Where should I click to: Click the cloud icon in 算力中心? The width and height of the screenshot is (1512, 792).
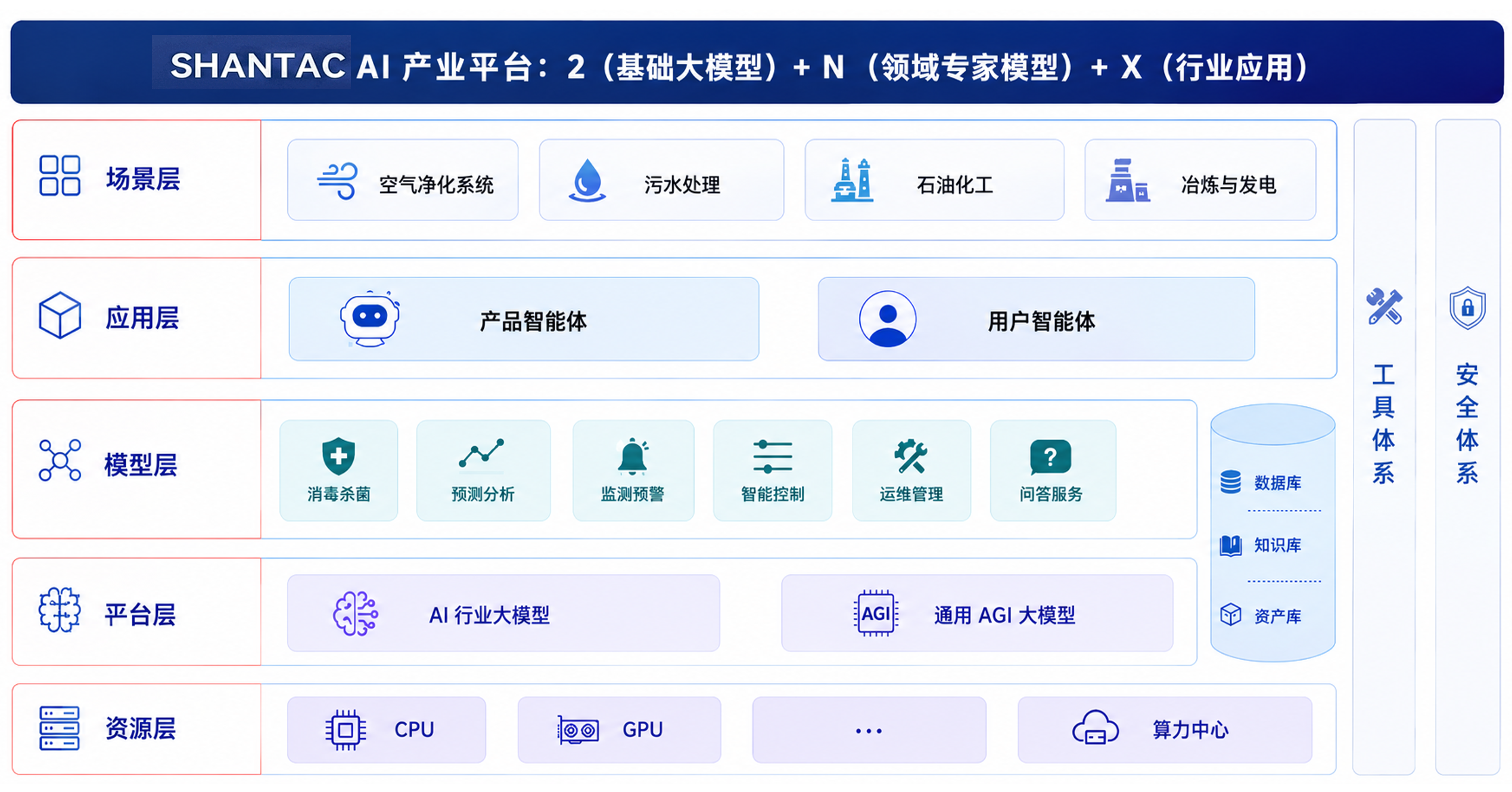(1095, 728)
